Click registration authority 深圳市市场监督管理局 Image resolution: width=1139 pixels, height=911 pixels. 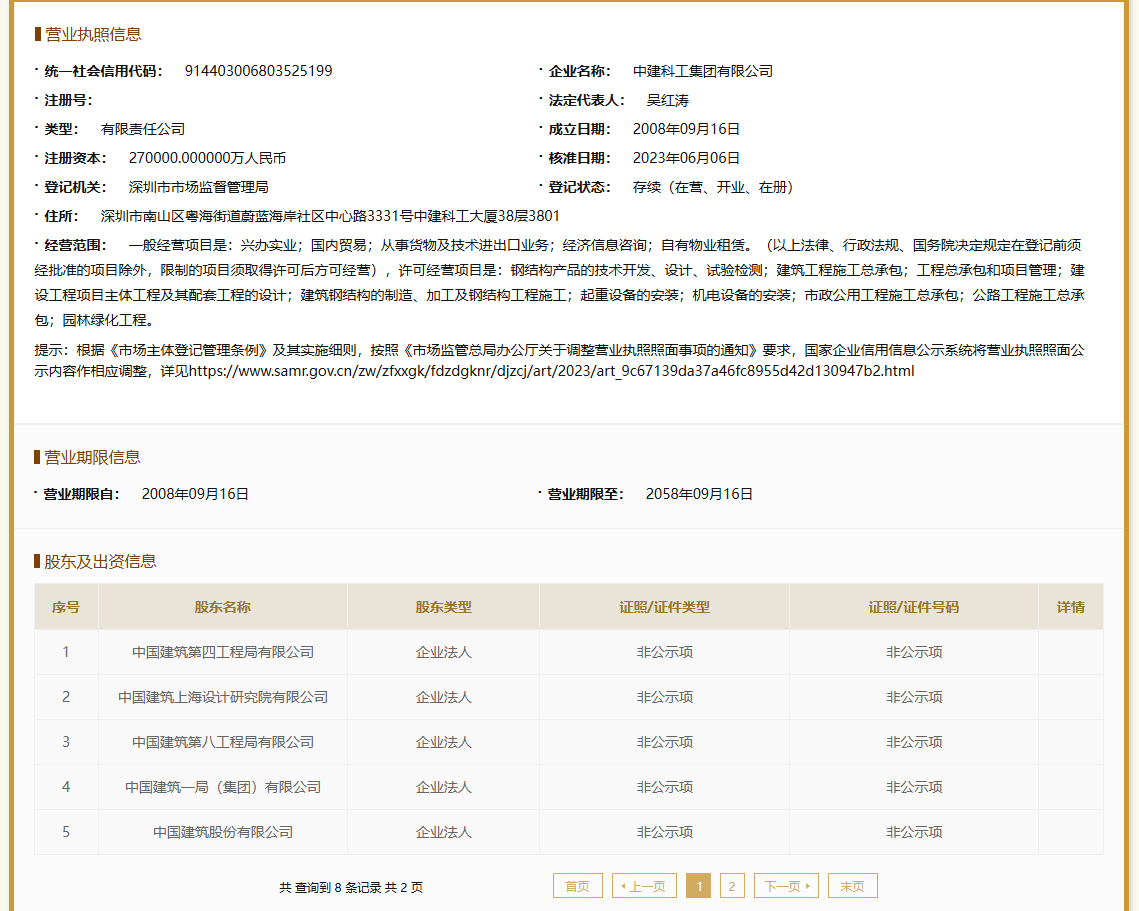tap(198, 187)
